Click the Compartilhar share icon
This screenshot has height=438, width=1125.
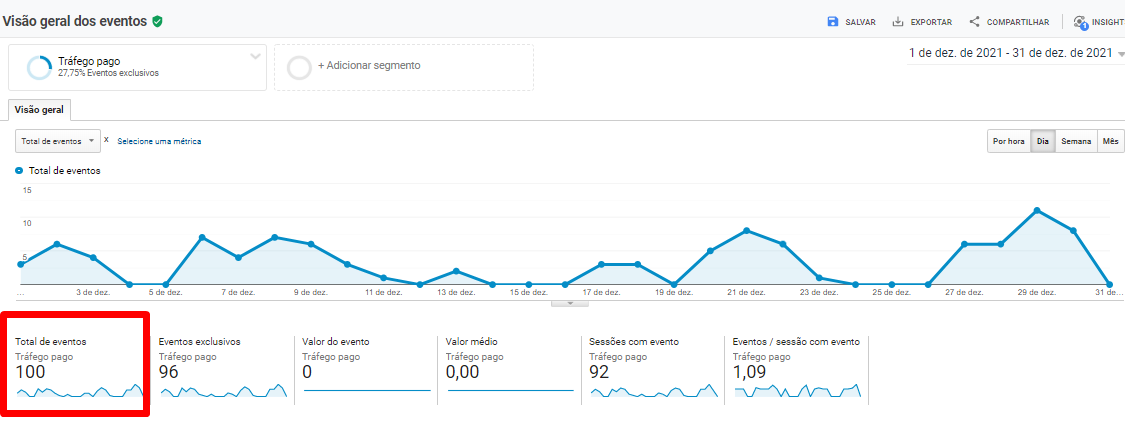[974, 22]
